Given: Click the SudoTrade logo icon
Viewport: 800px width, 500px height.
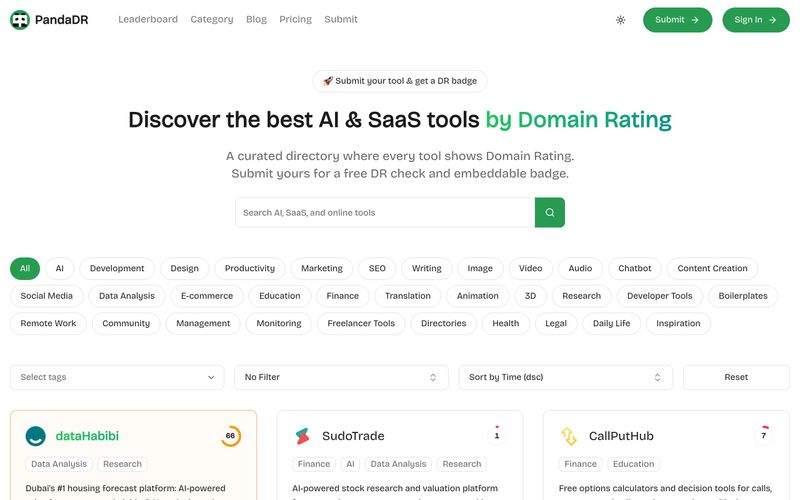Looking at the screenshot, I should click(302, 436).
